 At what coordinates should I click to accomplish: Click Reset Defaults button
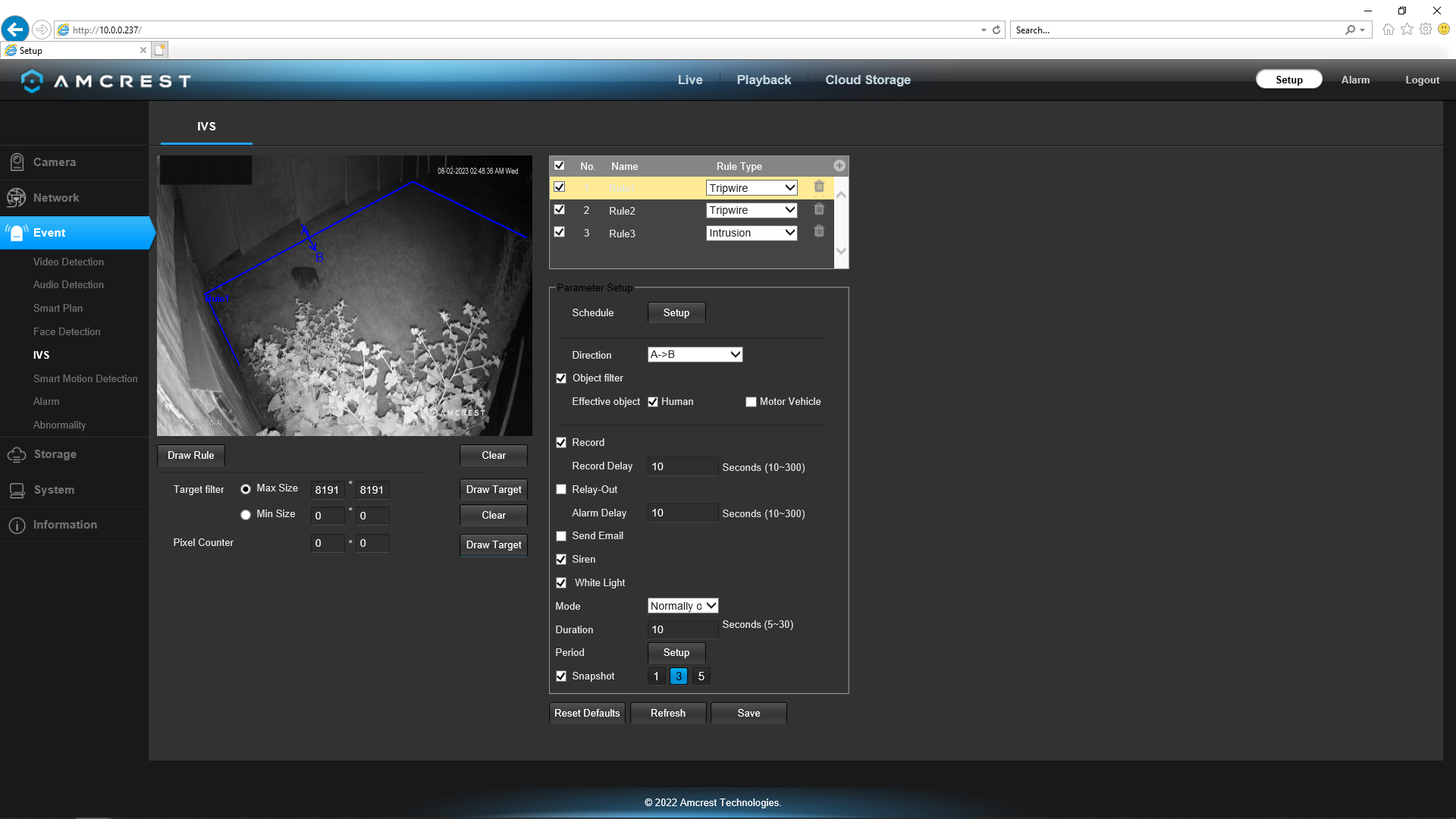(587, 713)
